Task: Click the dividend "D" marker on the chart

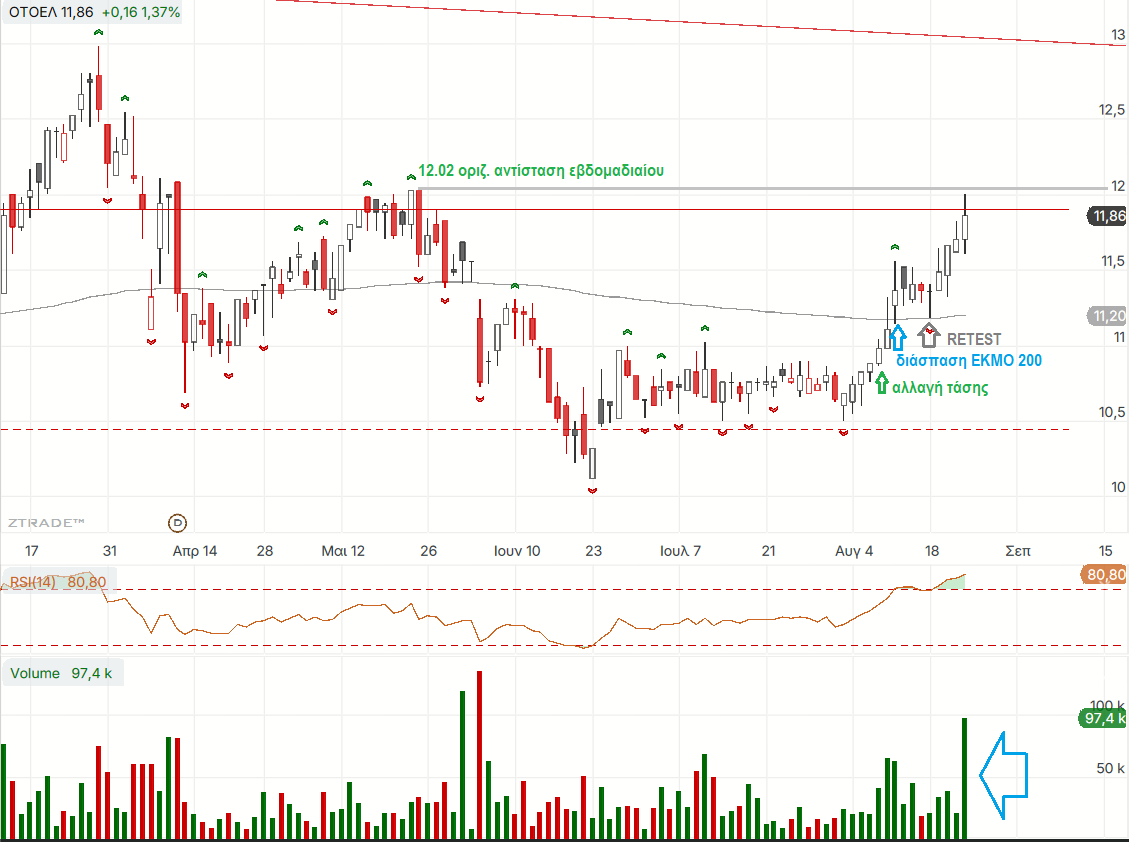Action: click(177, 523)
